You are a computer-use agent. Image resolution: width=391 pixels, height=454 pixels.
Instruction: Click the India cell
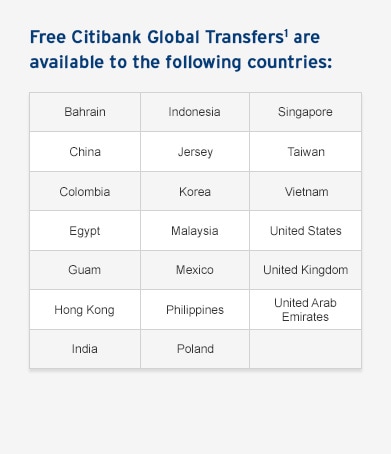[x=85, y=349]
